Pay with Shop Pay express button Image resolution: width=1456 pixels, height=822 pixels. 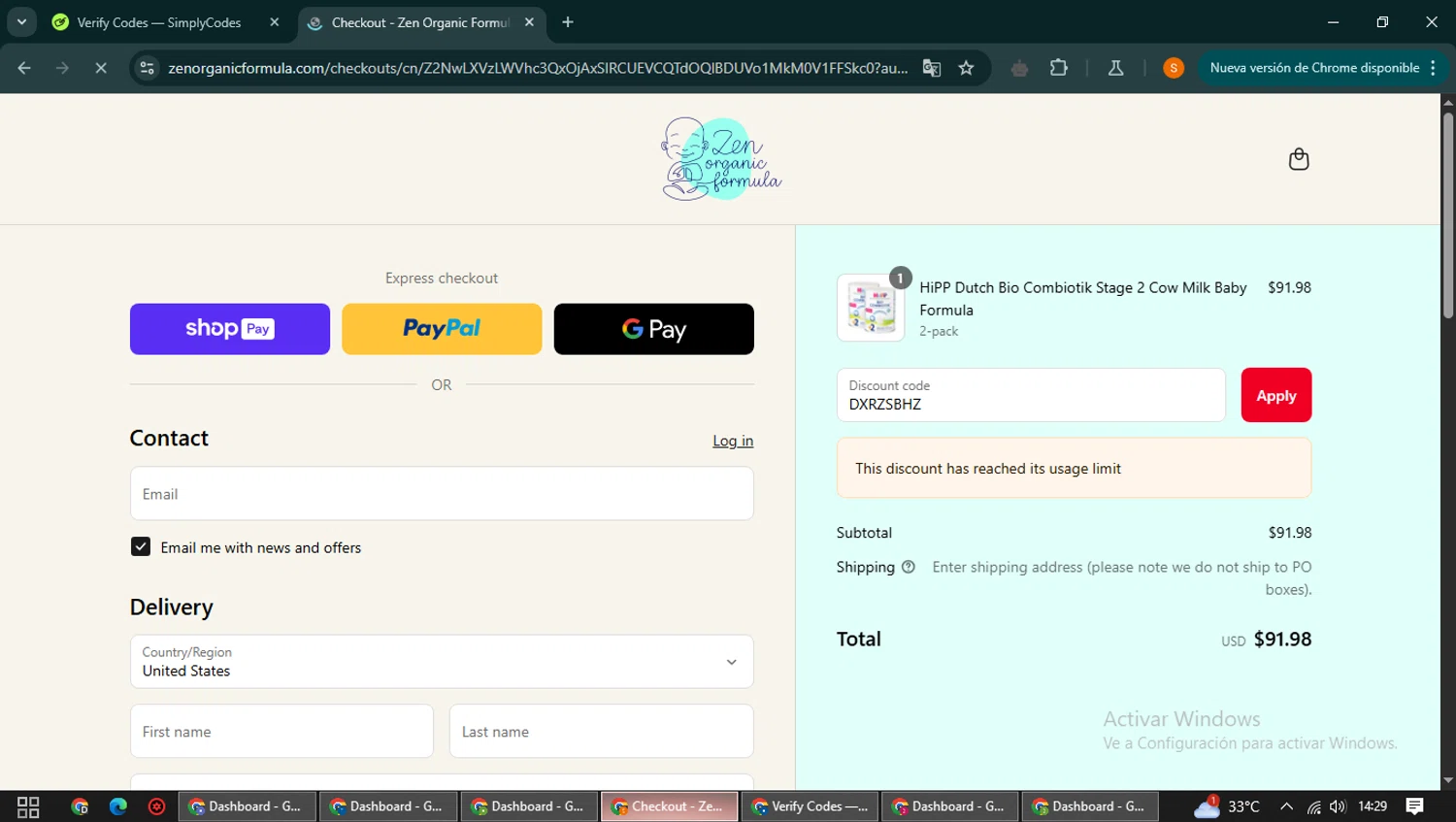pyautogui.click(x=230, y=329)
